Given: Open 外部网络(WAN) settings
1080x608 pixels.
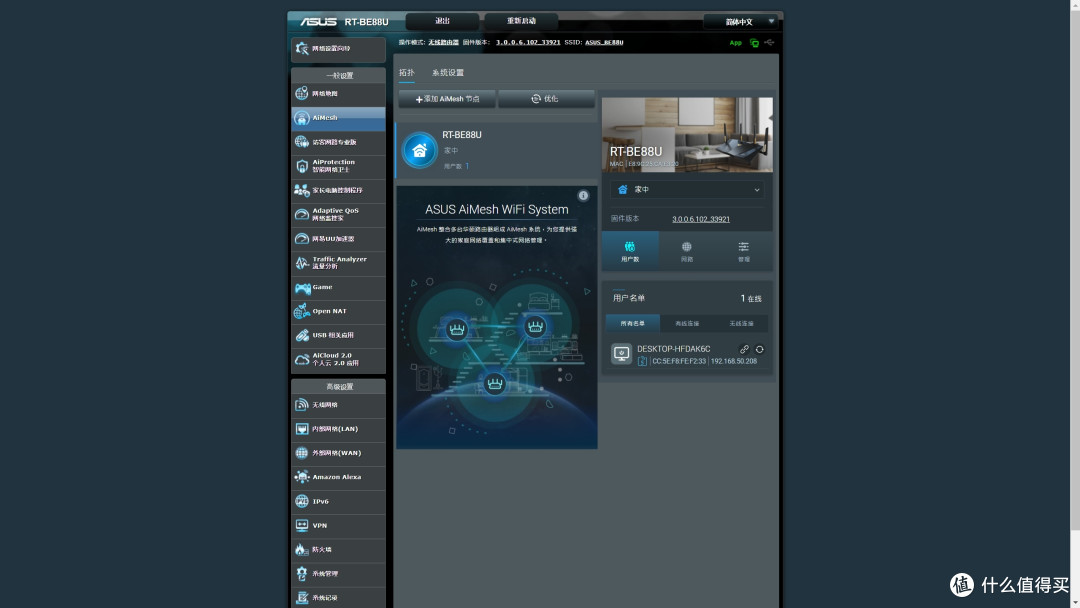Looking at the screenshot, I should coord(338,453).
